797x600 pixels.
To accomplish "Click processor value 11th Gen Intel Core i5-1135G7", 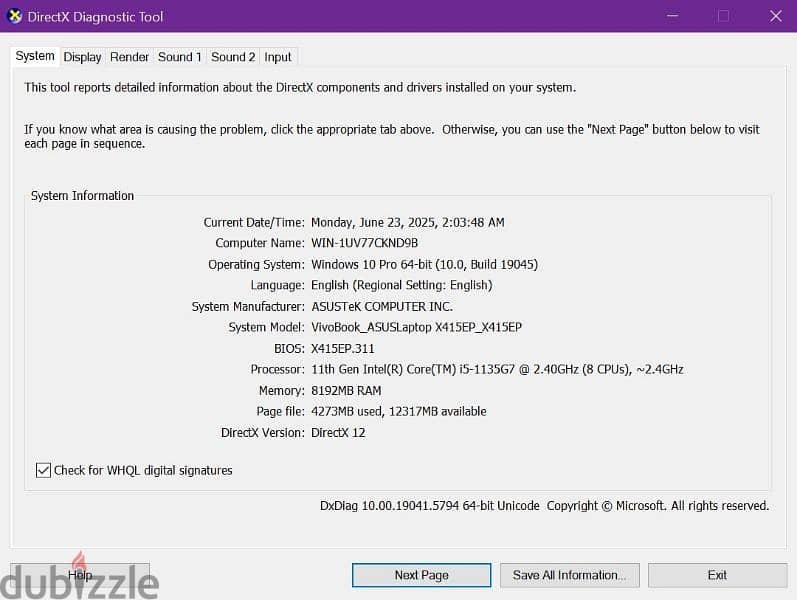I will [x=497, y=370].
